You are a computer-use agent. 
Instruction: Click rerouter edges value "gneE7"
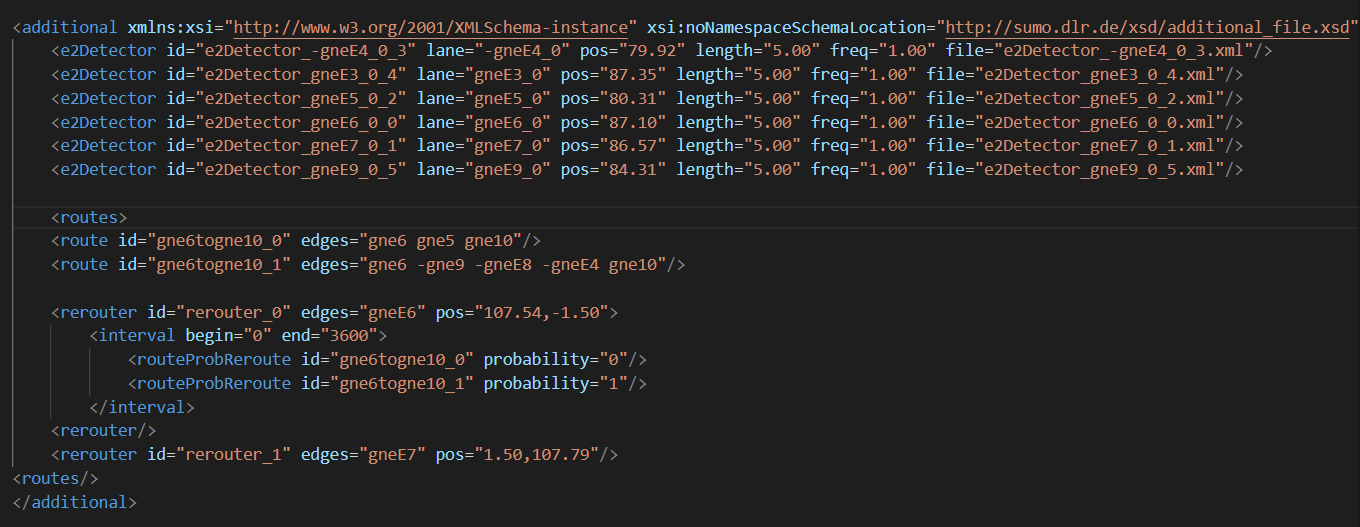[x=392, y=455]
